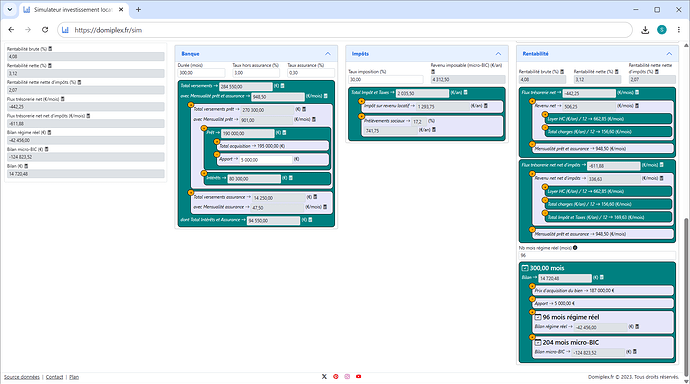Reload the page with refresh button
This screenshot has height=384, width=690.
45,30
